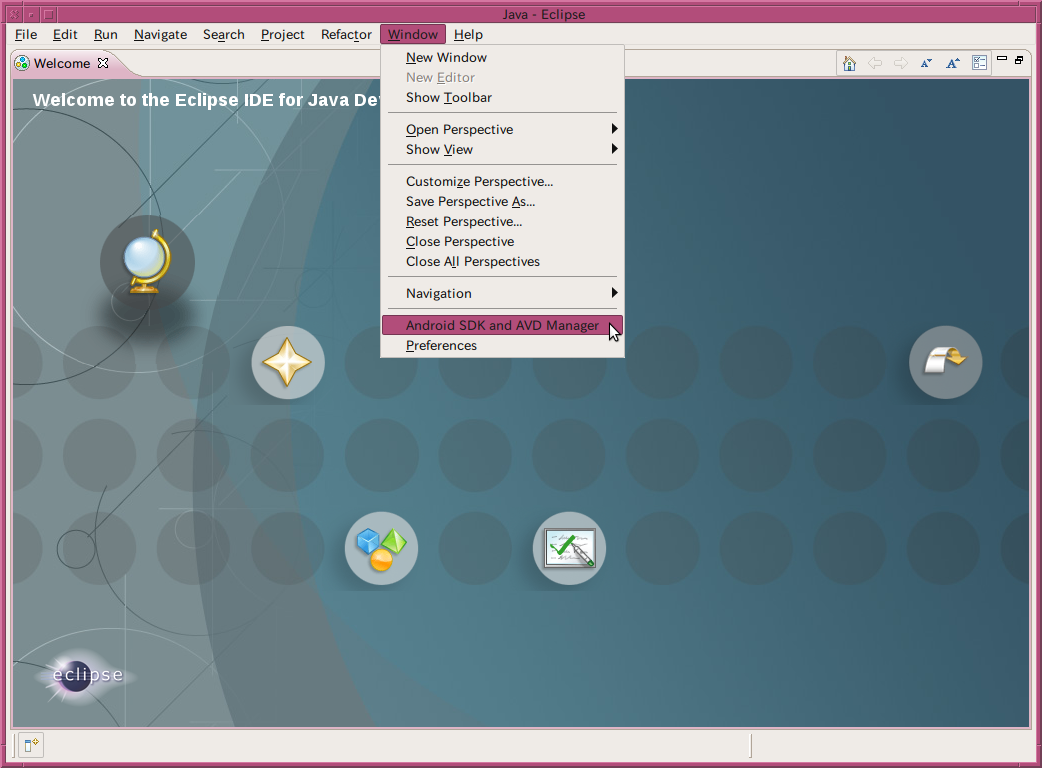Choose Reset Perspective... entry
Viewport: 1042px width, 768px height.
click(502, 221)
